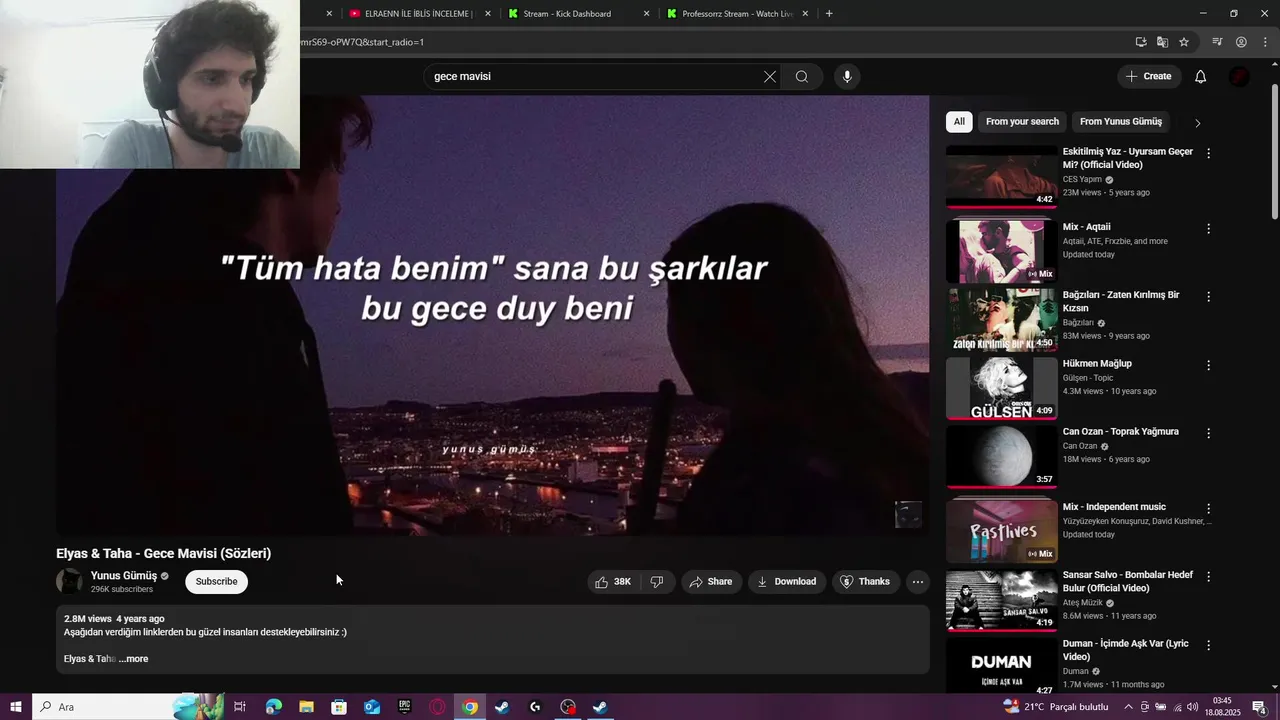Subscribe to Yunus Gümüş
The image size is (1280, 720).
pos(216,582)
